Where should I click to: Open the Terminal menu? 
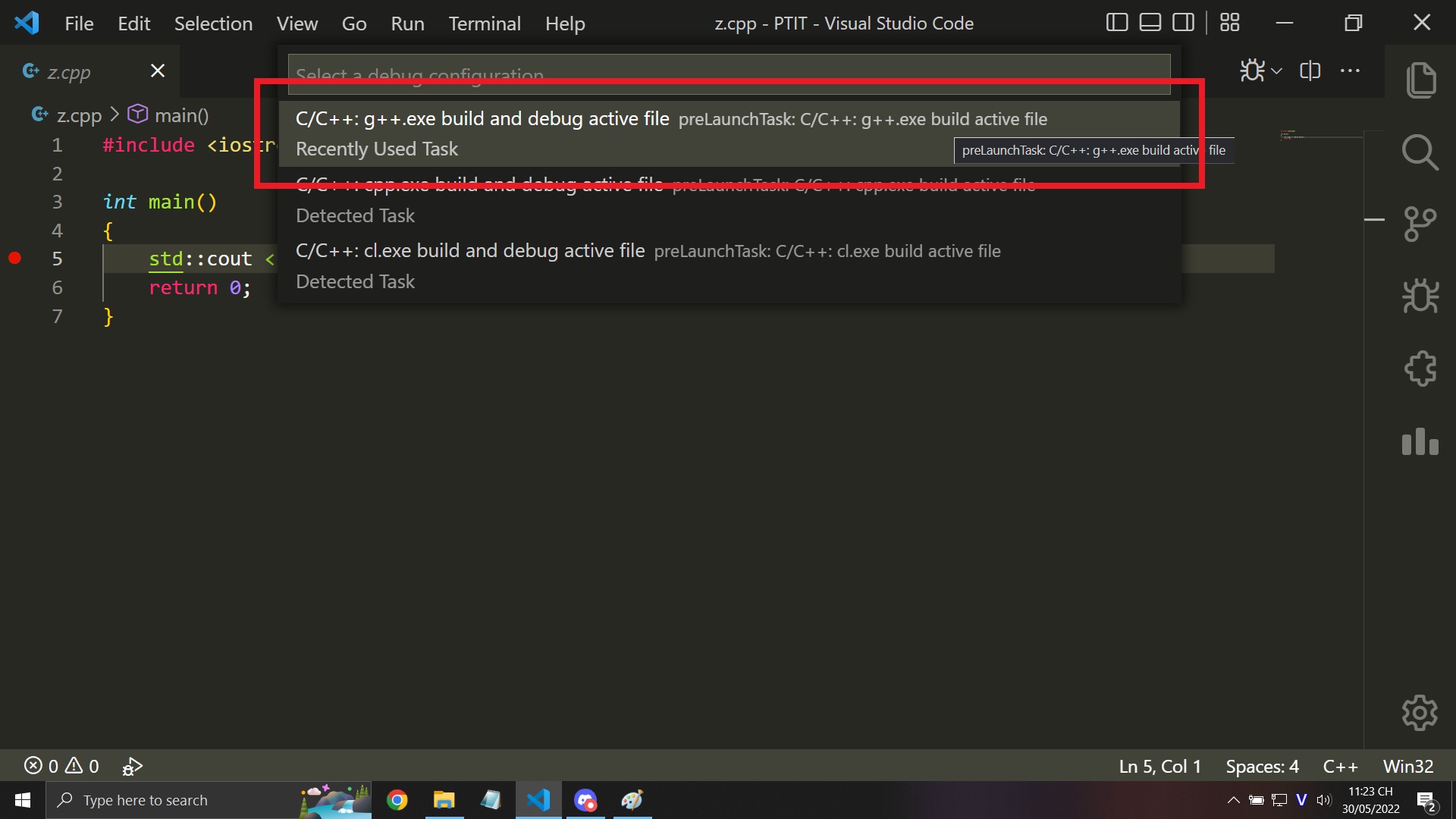click(x=485, y=24)
